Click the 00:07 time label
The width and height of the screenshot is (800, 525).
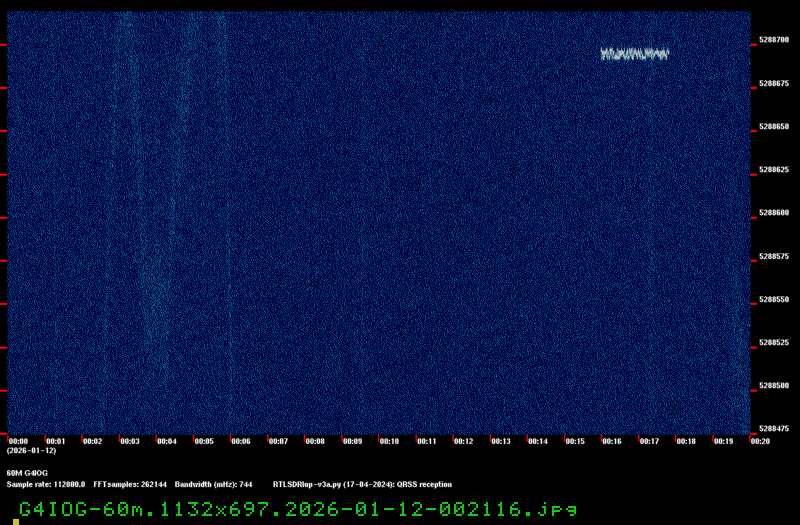point(278,441)
